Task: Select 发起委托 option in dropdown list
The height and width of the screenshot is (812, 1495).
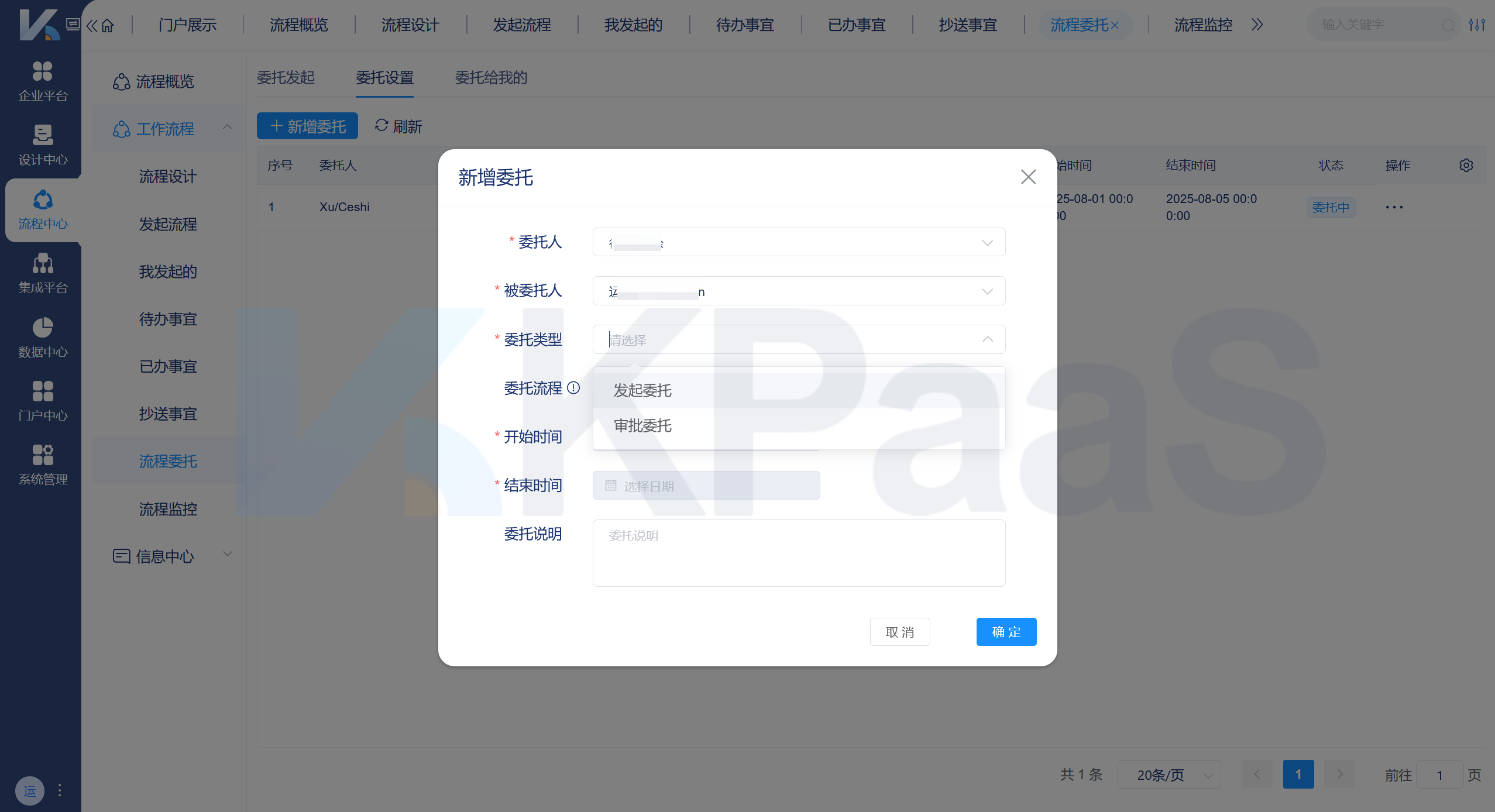Action: coord(642,390)
